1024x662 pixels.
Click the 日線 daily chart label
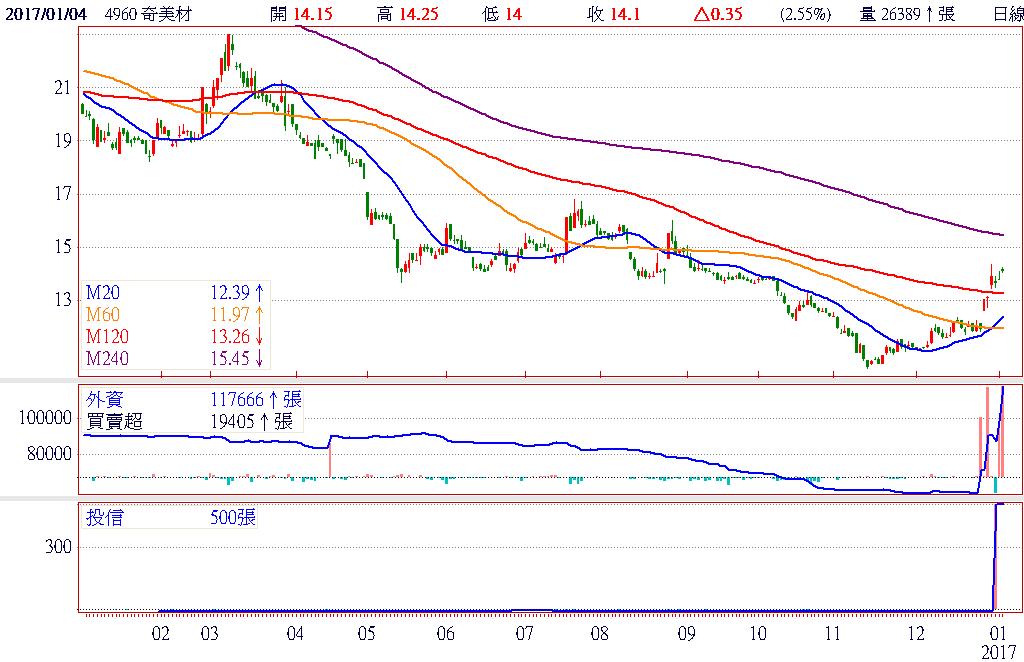(x=1007, y=14)
